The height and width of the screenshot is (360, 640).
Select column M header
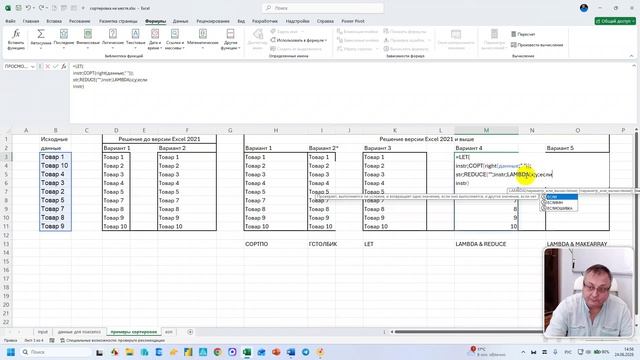coord(486,130)
